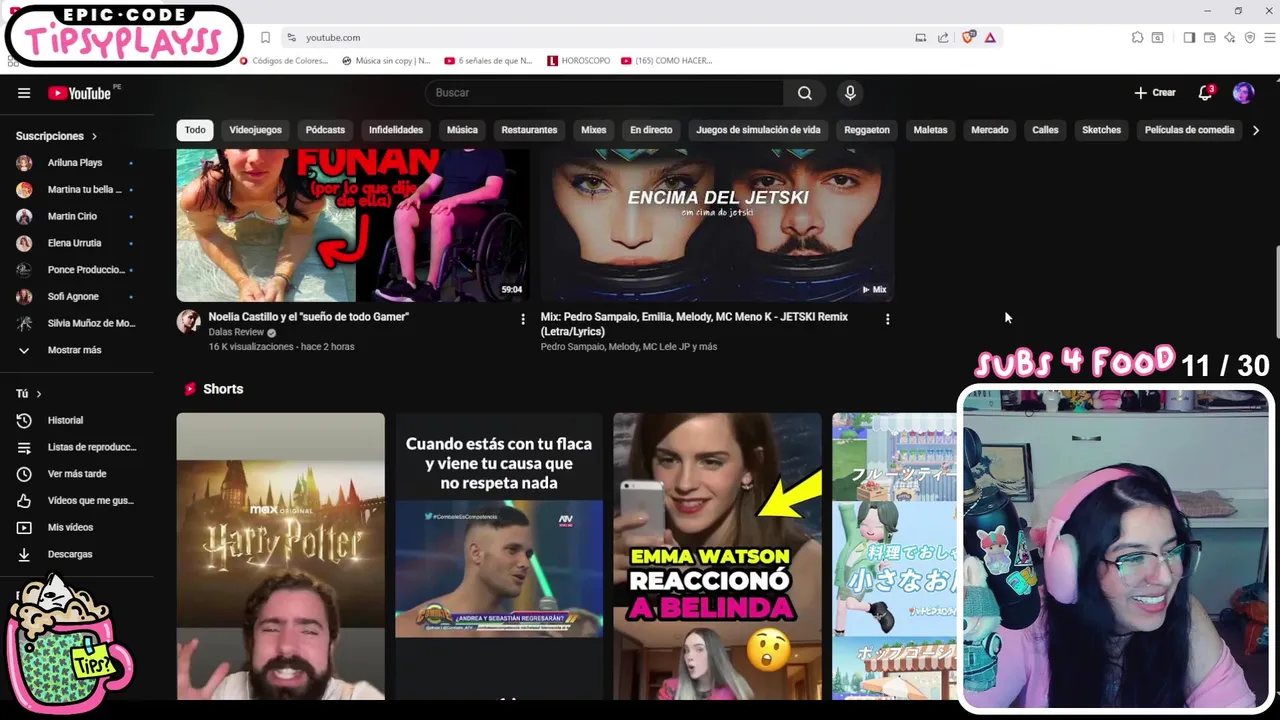
Task: Click the search magnifier button
Action: [804, 93]
